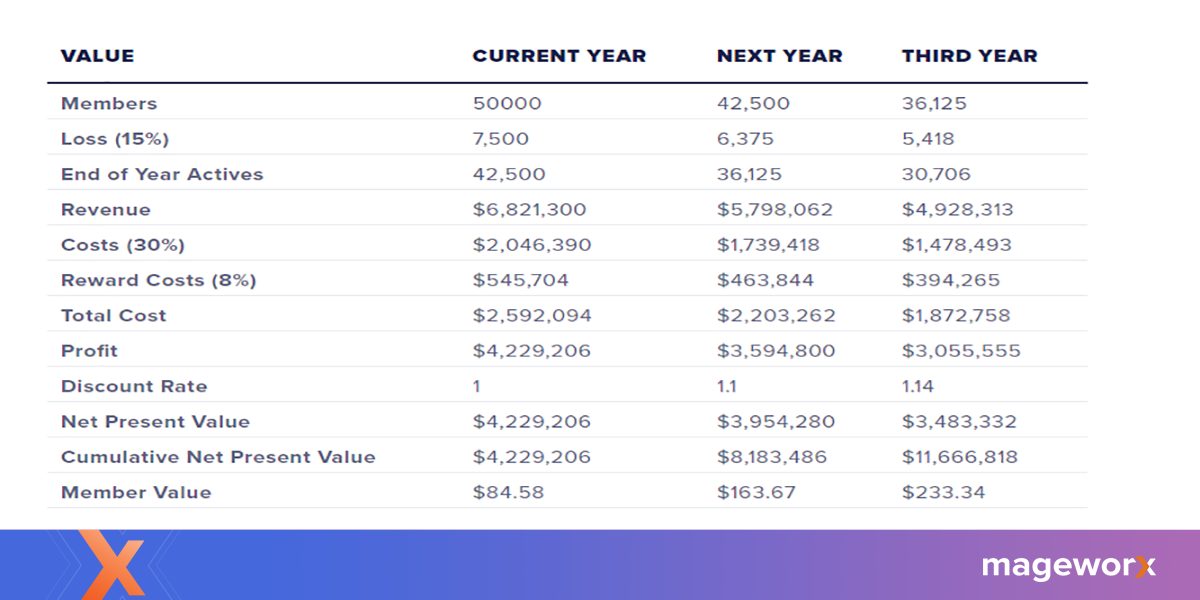Click the Discount Rate row label
This screenshot has width=1200, height=600.
[x=134, y=386]
